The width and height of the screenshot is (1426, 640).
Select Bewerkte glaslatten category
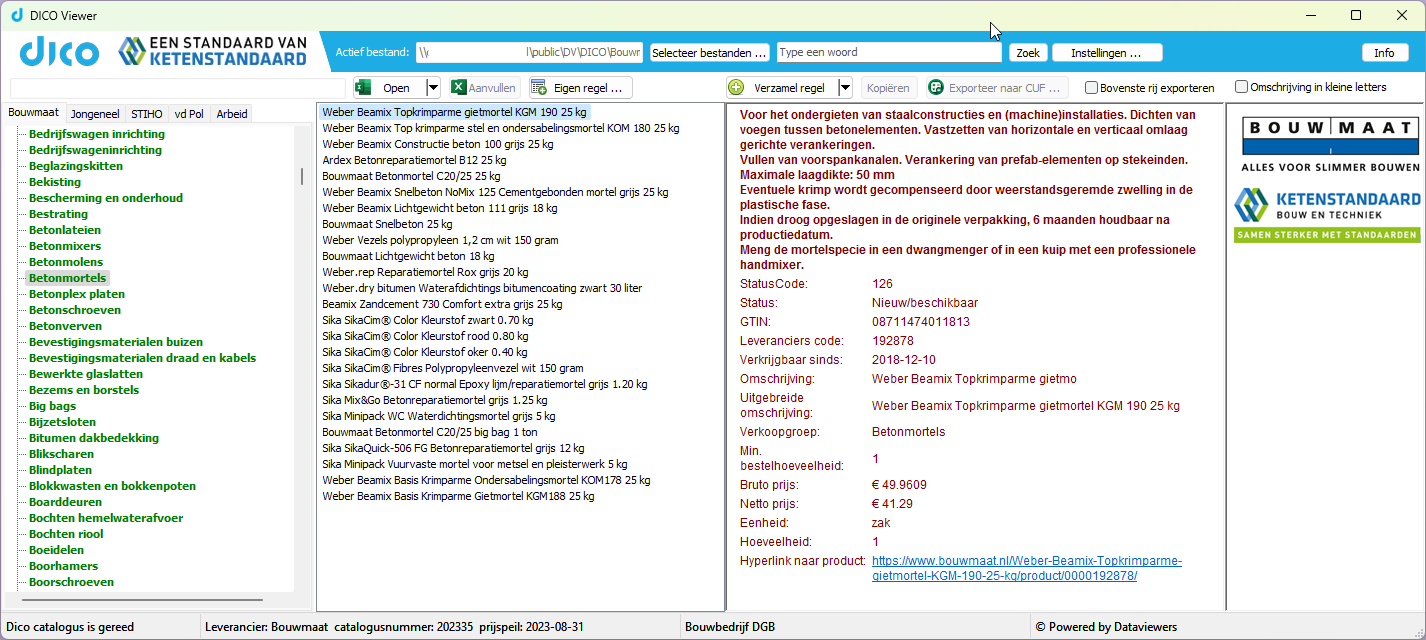point(86,374)
